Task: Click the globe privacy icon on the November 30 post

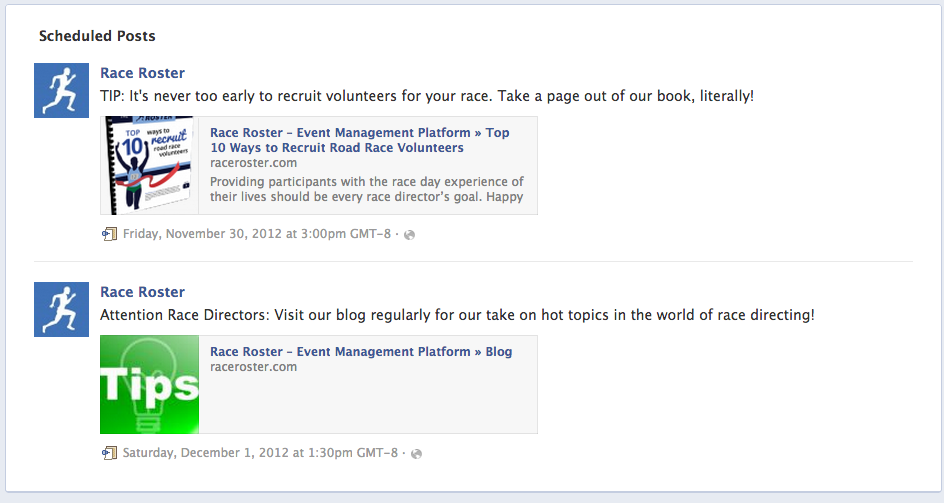Action: point(409,235)
